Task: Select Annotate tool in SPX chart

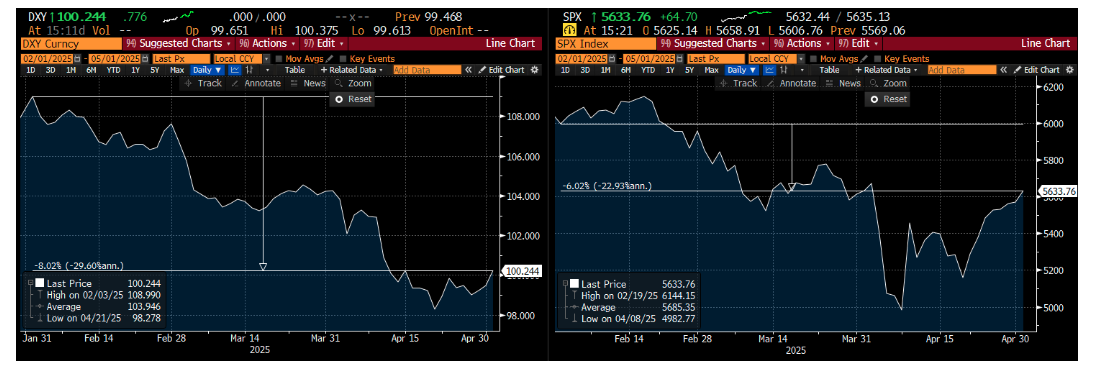Action: pyautogui.click(x=791, y=83)
